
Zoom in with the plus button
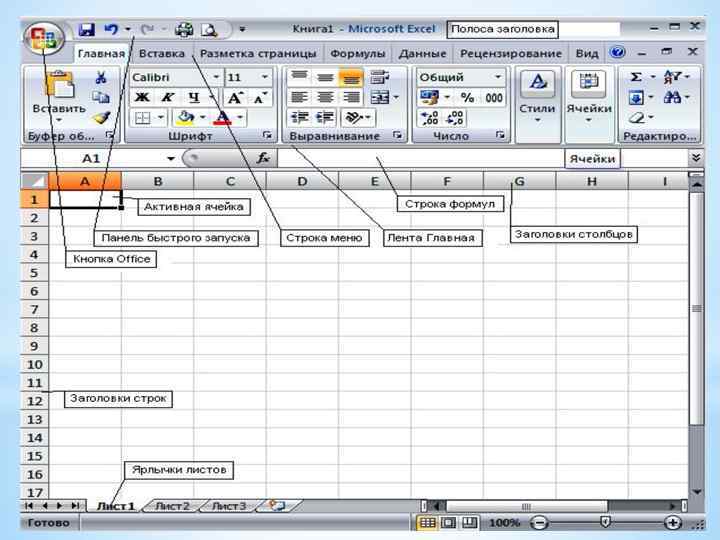(673, 523)
